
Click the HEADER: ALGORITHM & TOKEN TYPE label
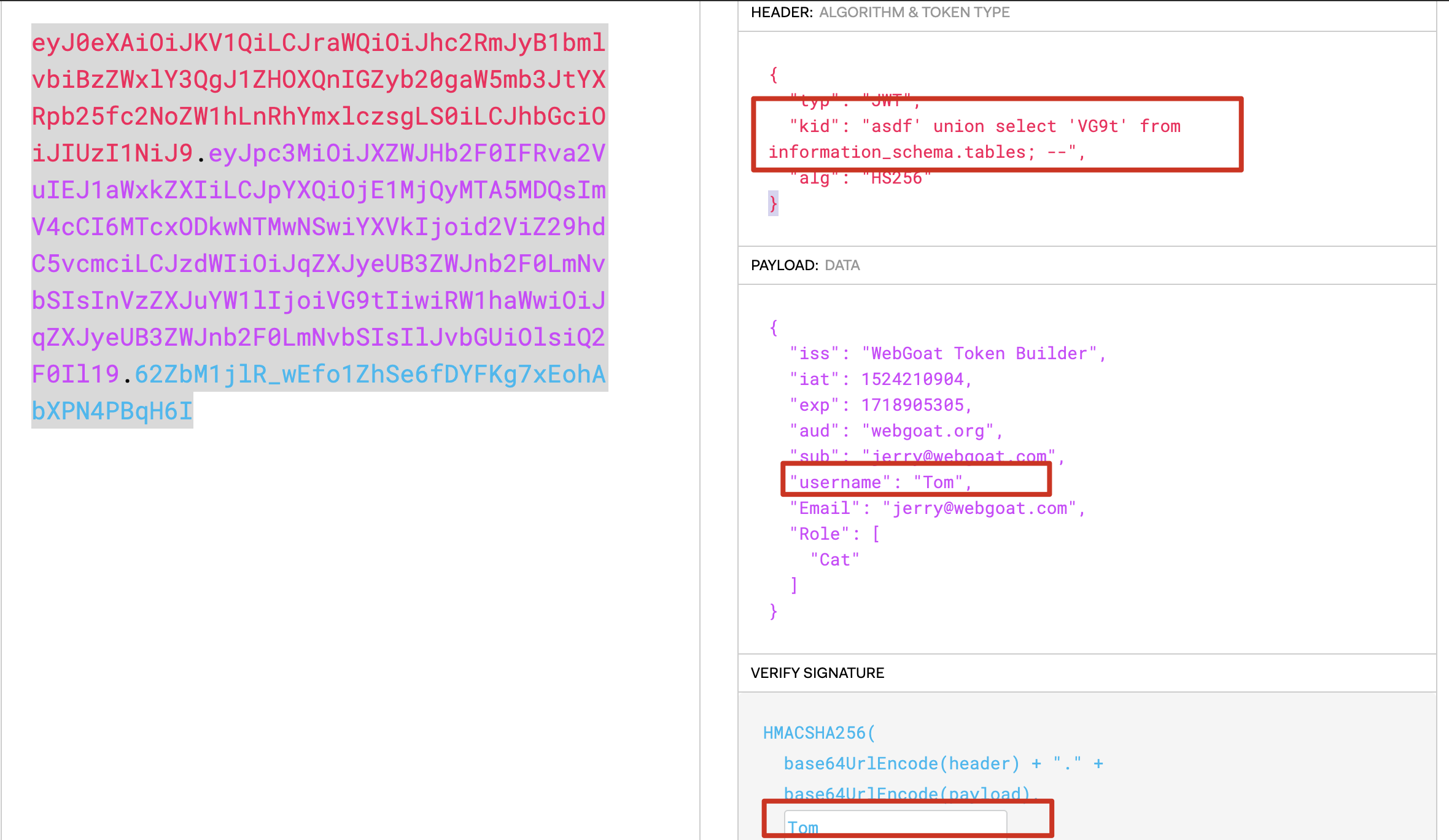[x=880, y=12]
